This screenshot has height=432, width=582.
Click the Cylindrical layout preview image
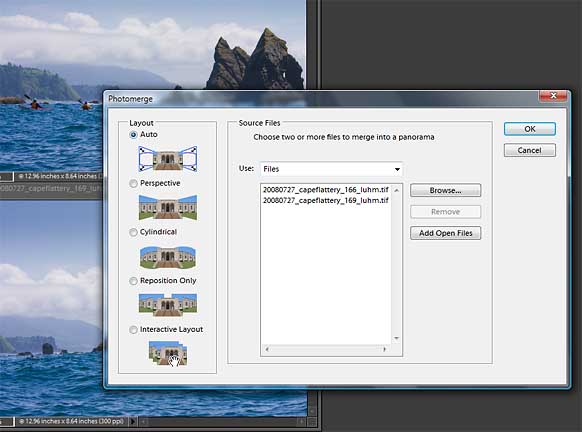pyautogui.click(x=168, y=257)
